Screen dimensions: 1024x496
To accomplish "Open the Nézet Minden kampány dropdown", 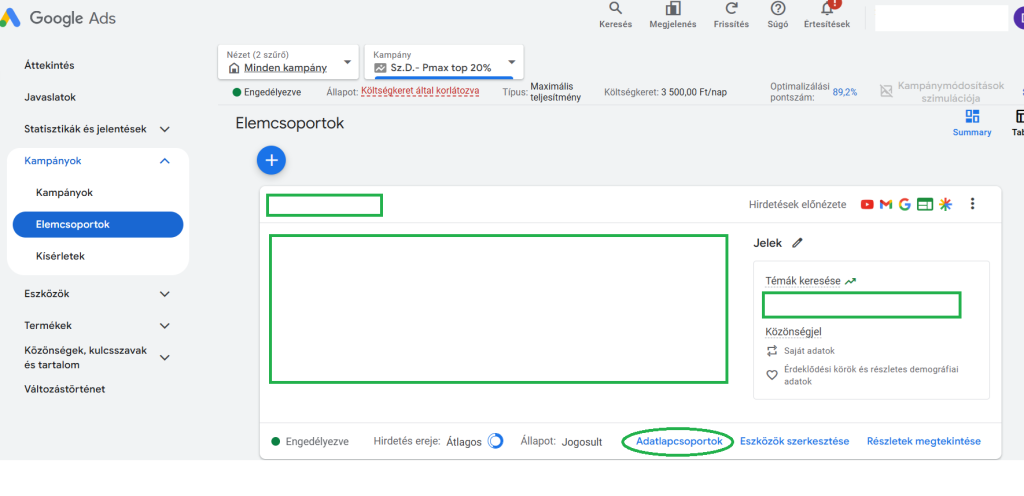I will pos(289,61).
